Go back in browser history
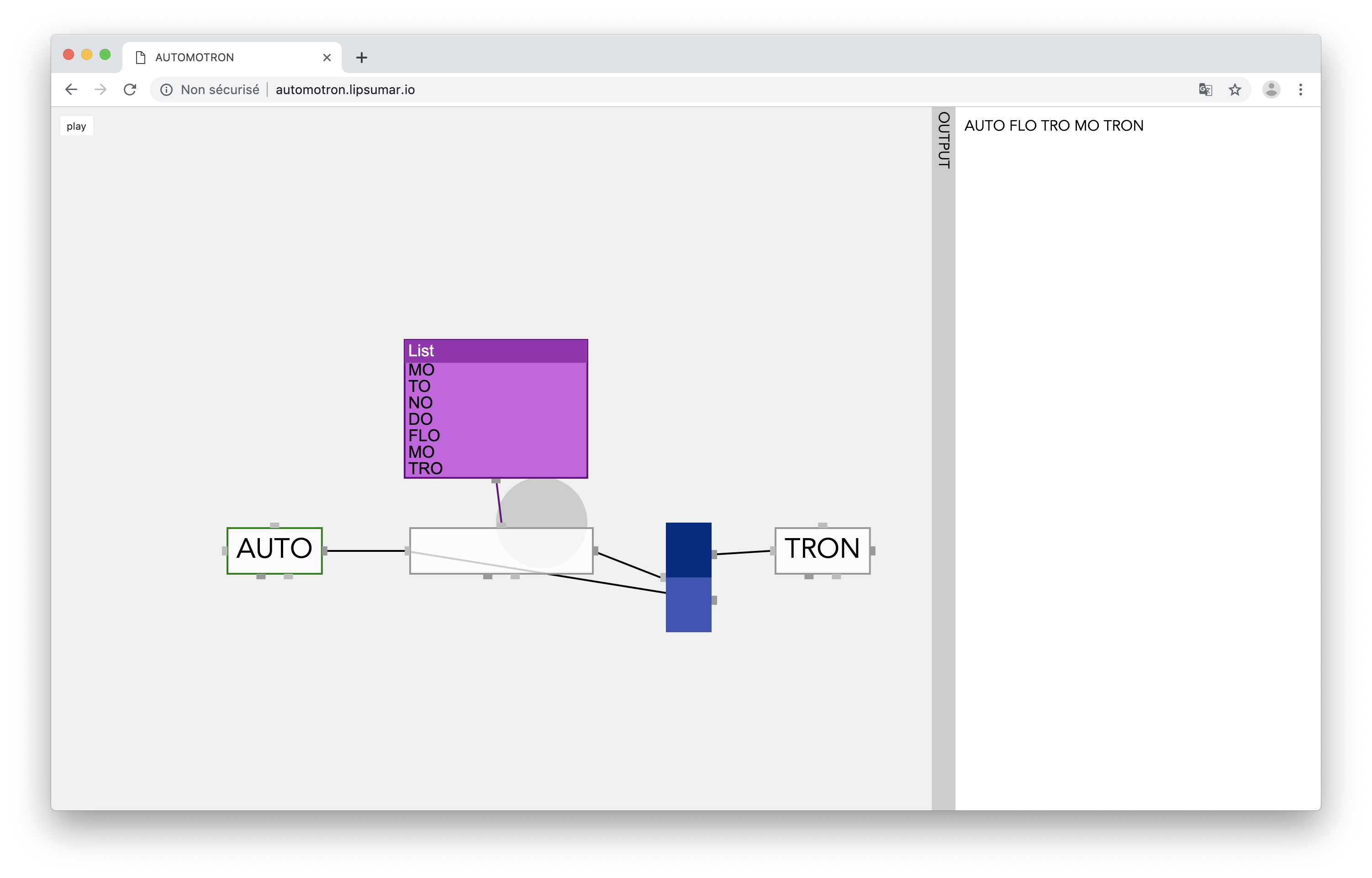This screenshot has height=878, width=1372. tap(71, 90)
